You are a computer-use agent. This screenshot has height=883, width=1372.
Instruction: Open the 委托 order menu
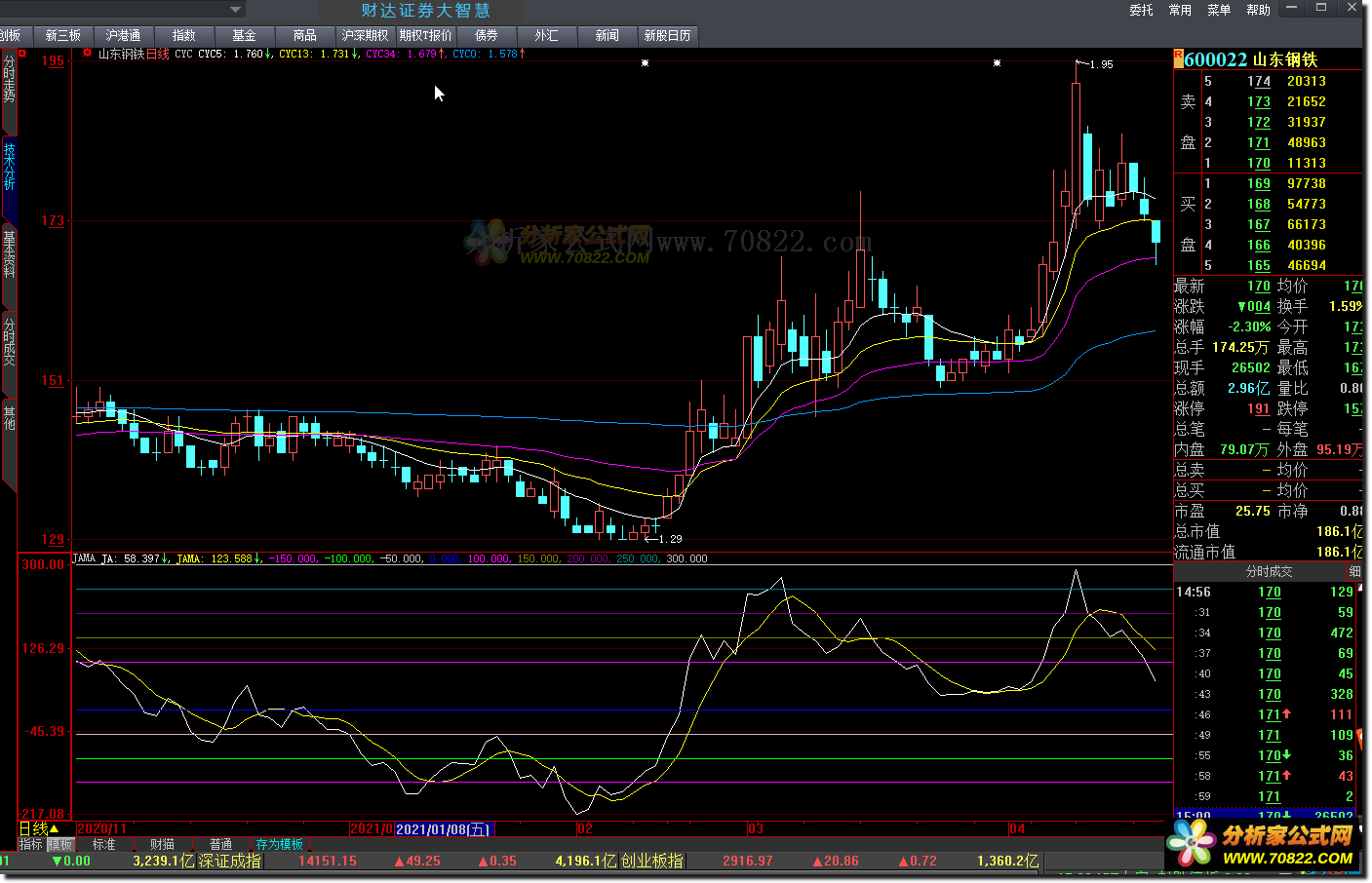tap(1142, 10)
